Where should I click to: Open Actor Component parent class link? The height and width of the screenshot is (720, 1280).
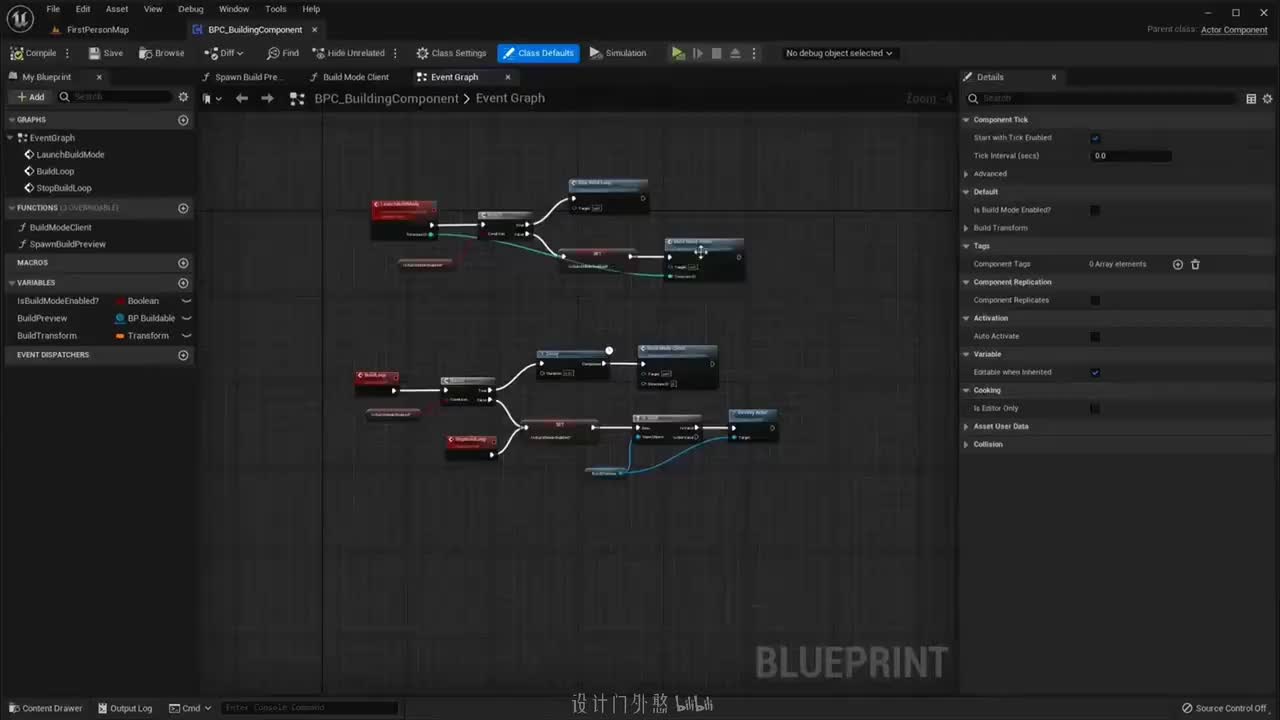1234,30
